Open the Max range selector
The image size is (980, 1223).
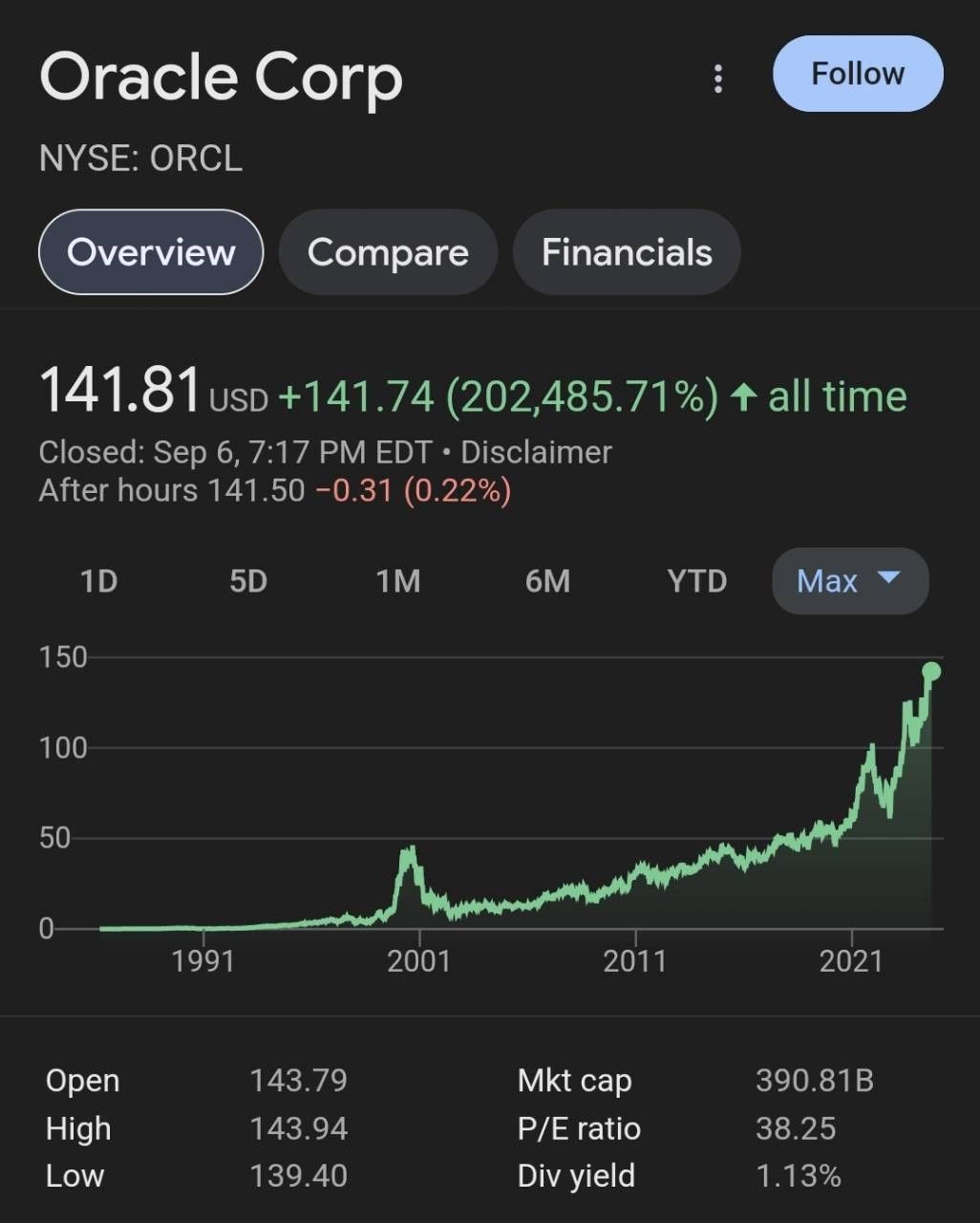tap(850, 581)
